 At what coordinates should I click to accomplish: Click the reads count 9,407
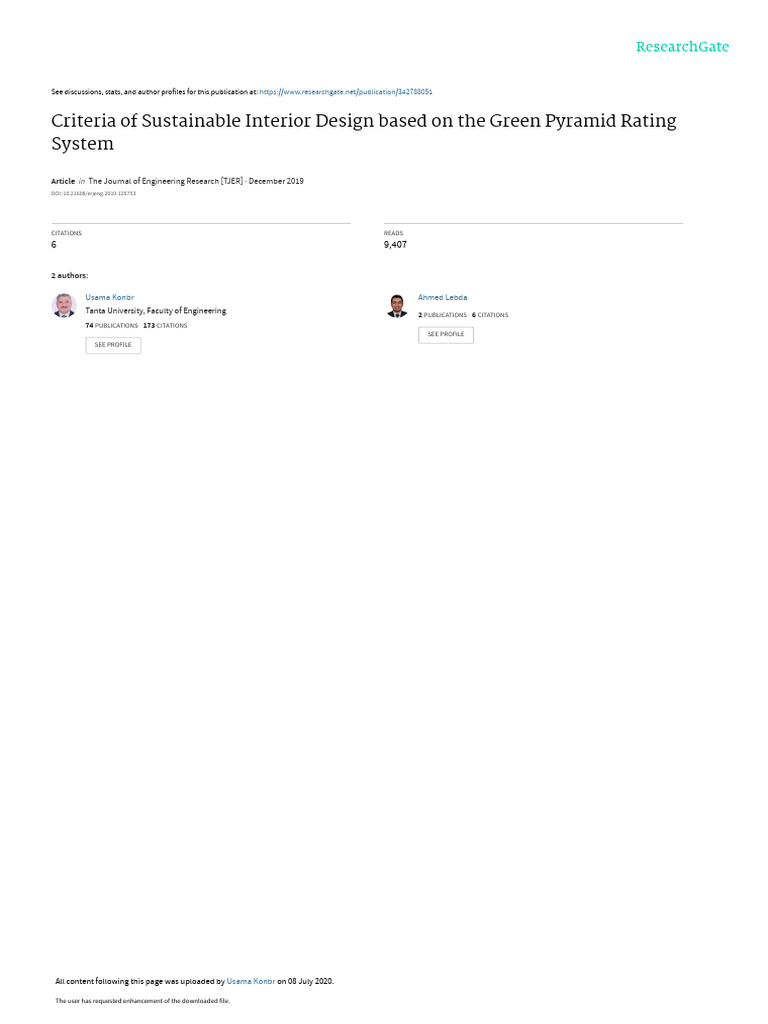[x=395, y=244]
